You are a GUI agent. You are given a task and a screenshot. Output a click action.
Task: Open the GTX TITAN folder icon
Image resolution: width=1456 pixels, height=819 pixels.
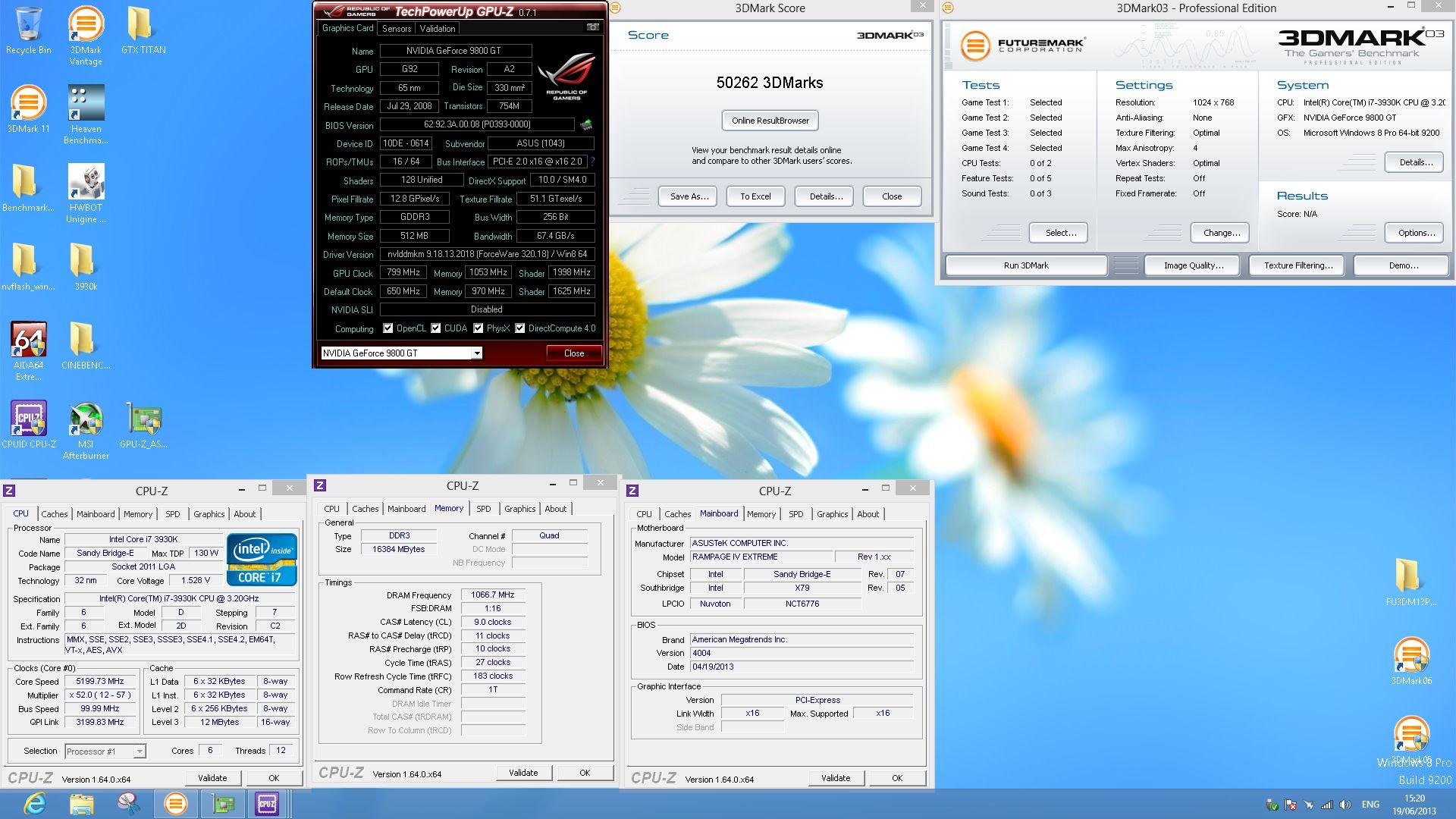coord(143,30)
